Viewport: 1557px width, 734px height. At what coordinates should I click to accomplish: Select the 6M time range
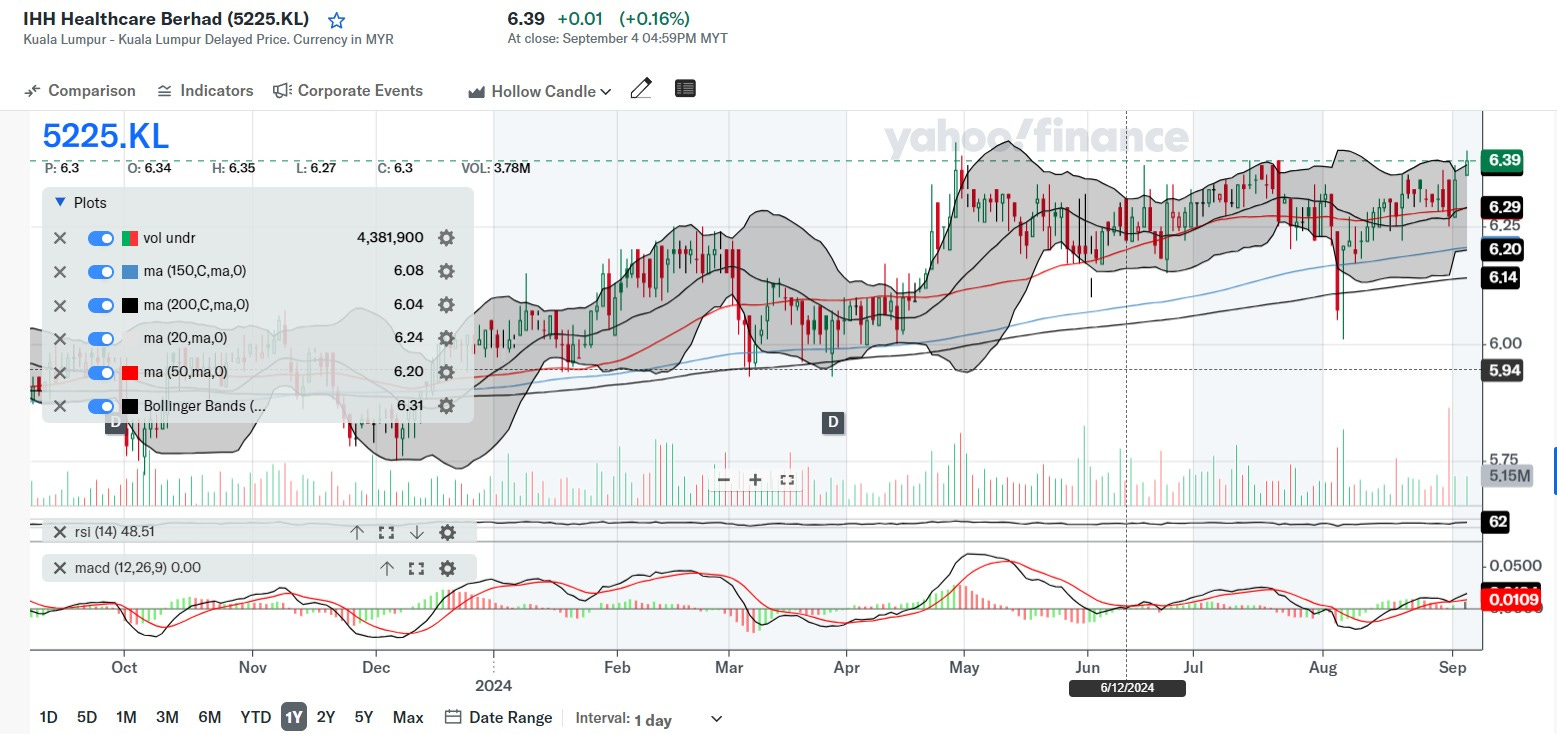(209, 718)
